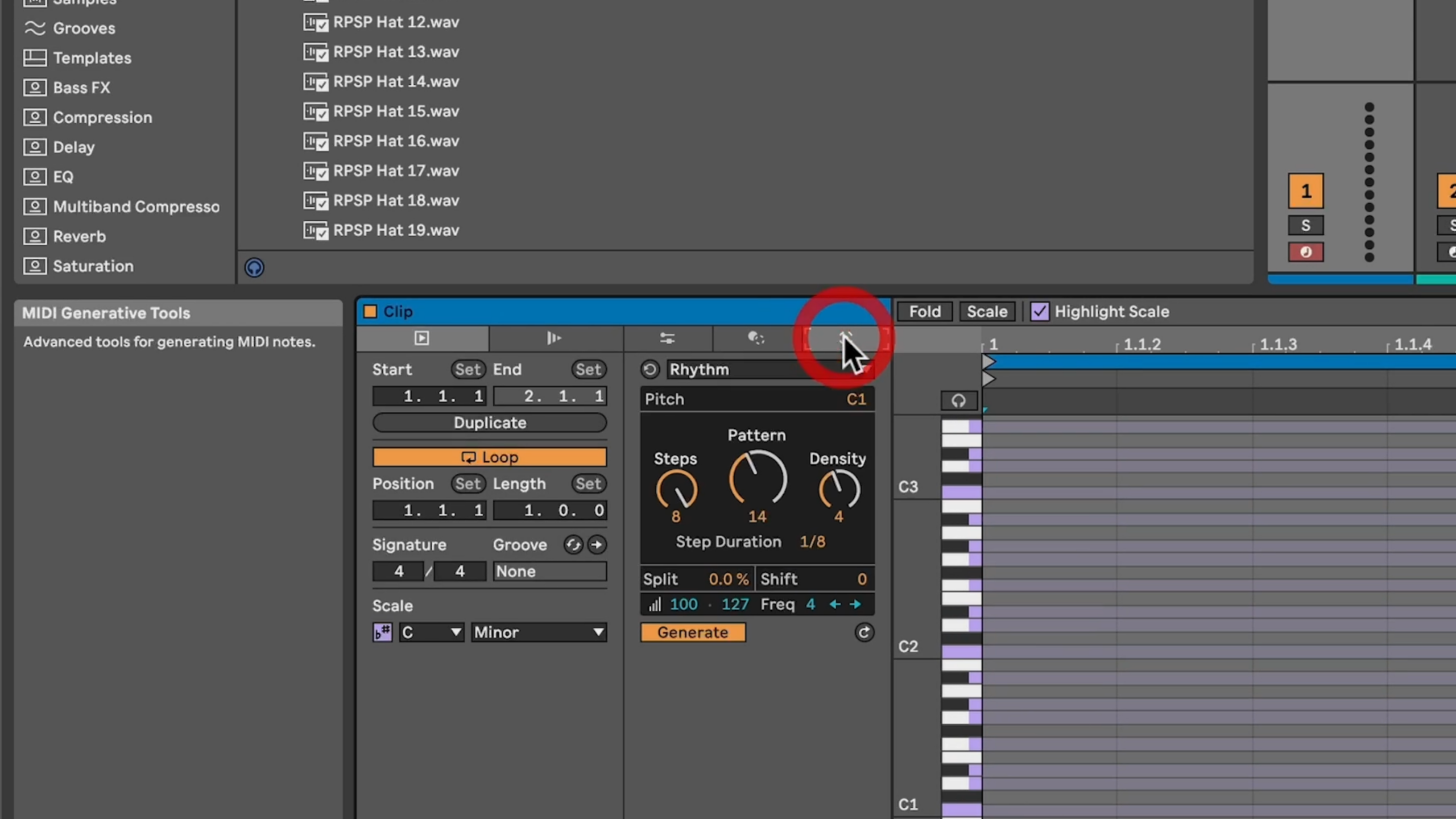Toggle the Scale button in piano roll
The image size is (1456, 819).
987,312
